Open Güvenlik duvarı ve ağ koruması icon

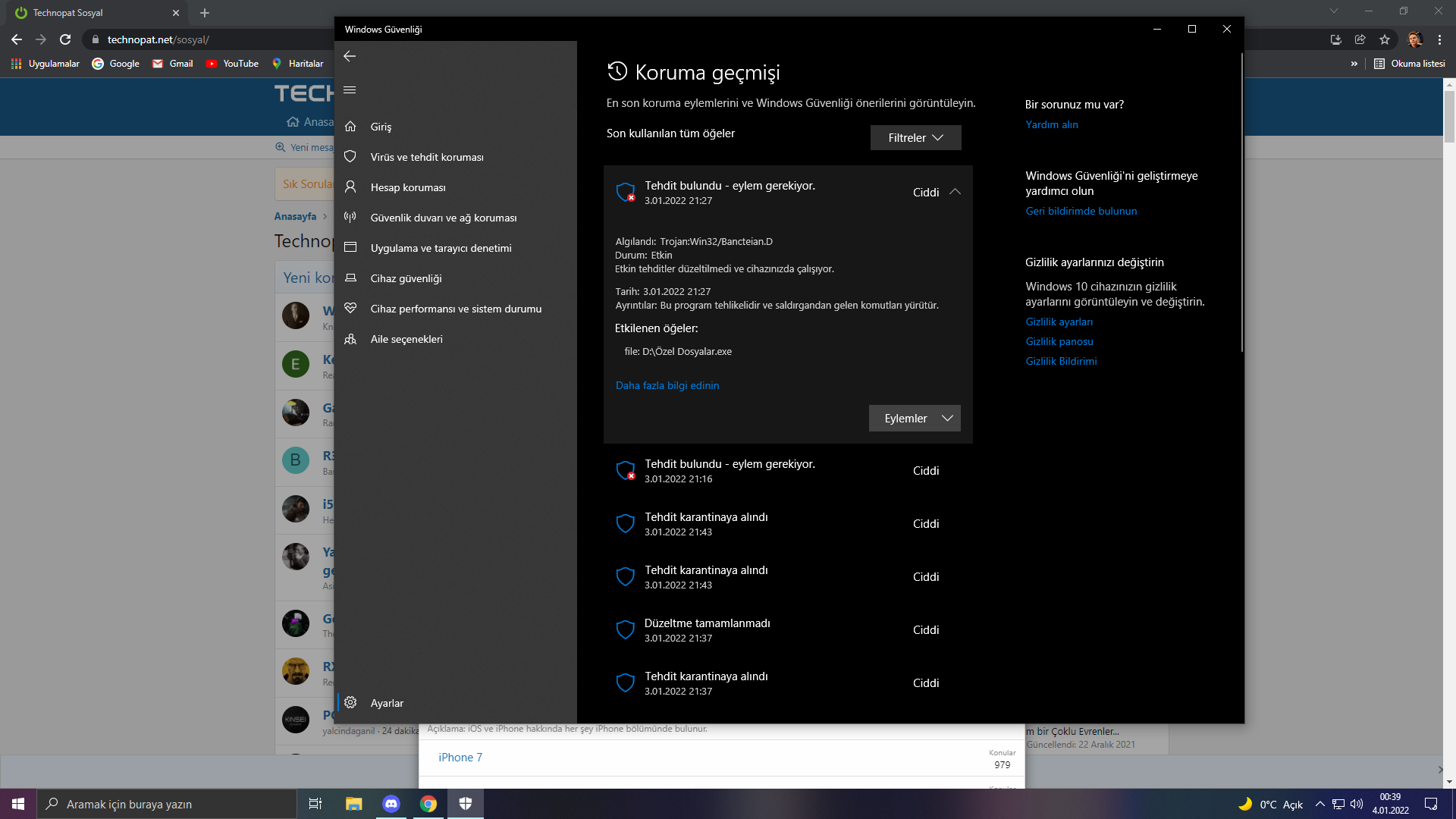pos(350,218)
